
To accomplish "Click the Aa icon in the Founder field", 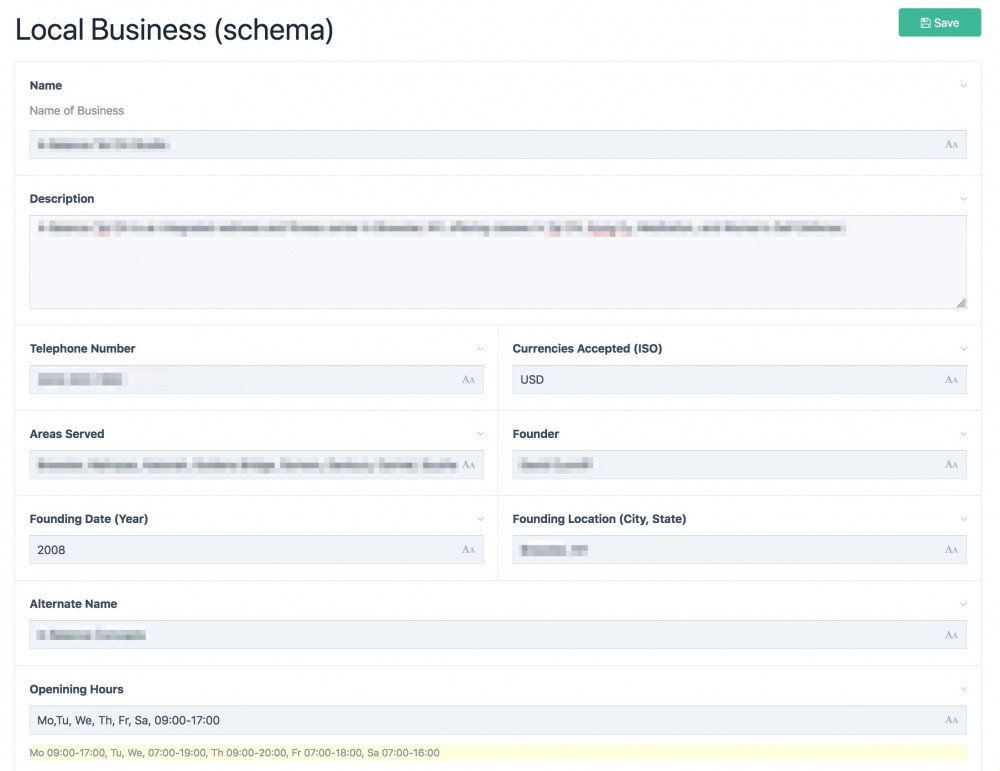I will (x=951, y=464).
